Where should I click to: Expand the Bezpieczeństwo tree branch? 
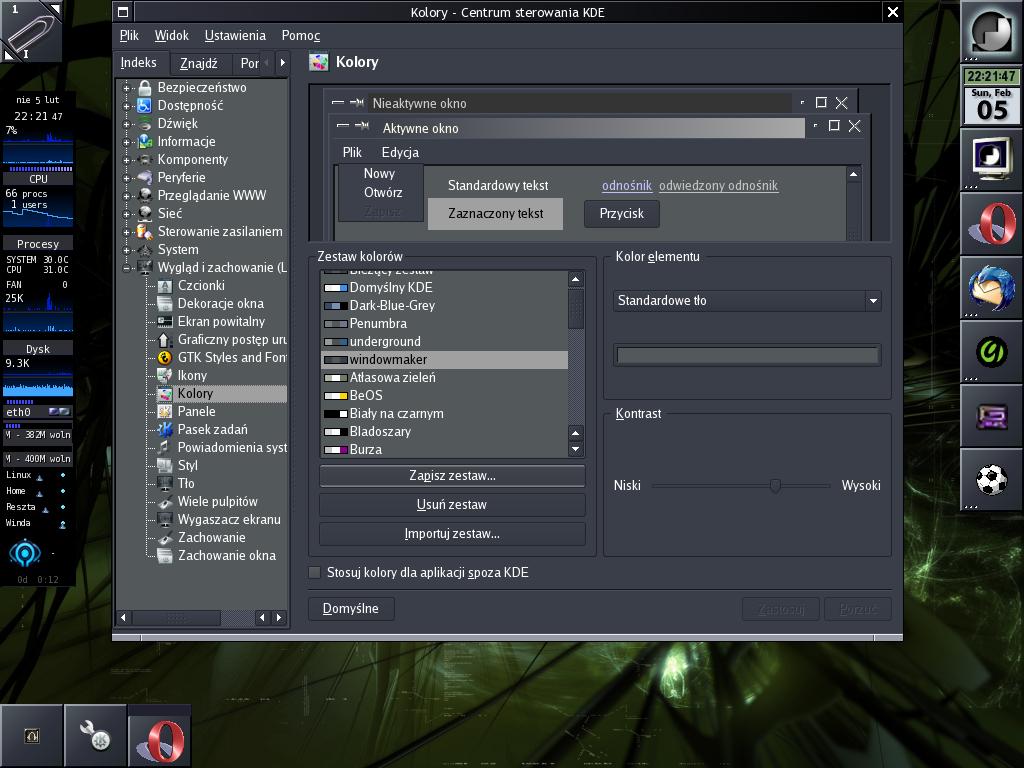tap(127, 88)
